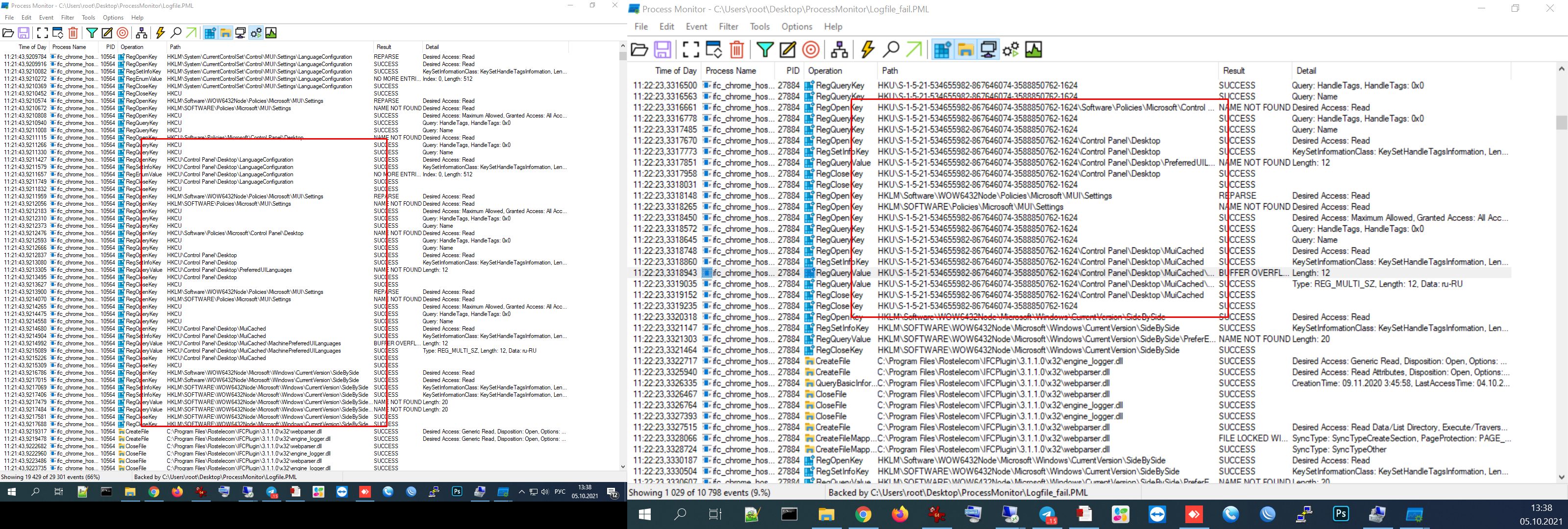Viewport: 1568px width, 529px height.
Task: Select first event row 11:21:43,9209784
Action: [285, 57]
